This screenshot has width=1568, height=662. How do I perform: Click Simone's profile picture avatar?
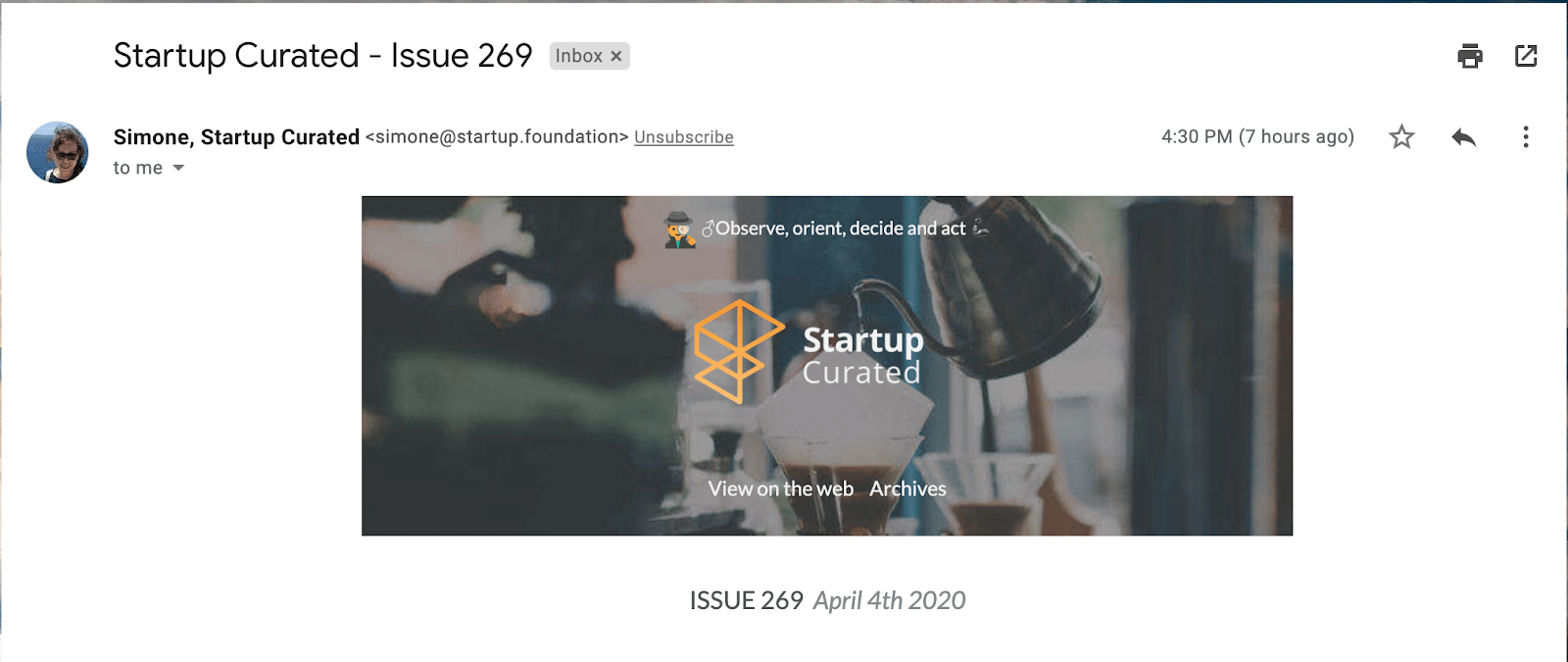click(57, 153)
